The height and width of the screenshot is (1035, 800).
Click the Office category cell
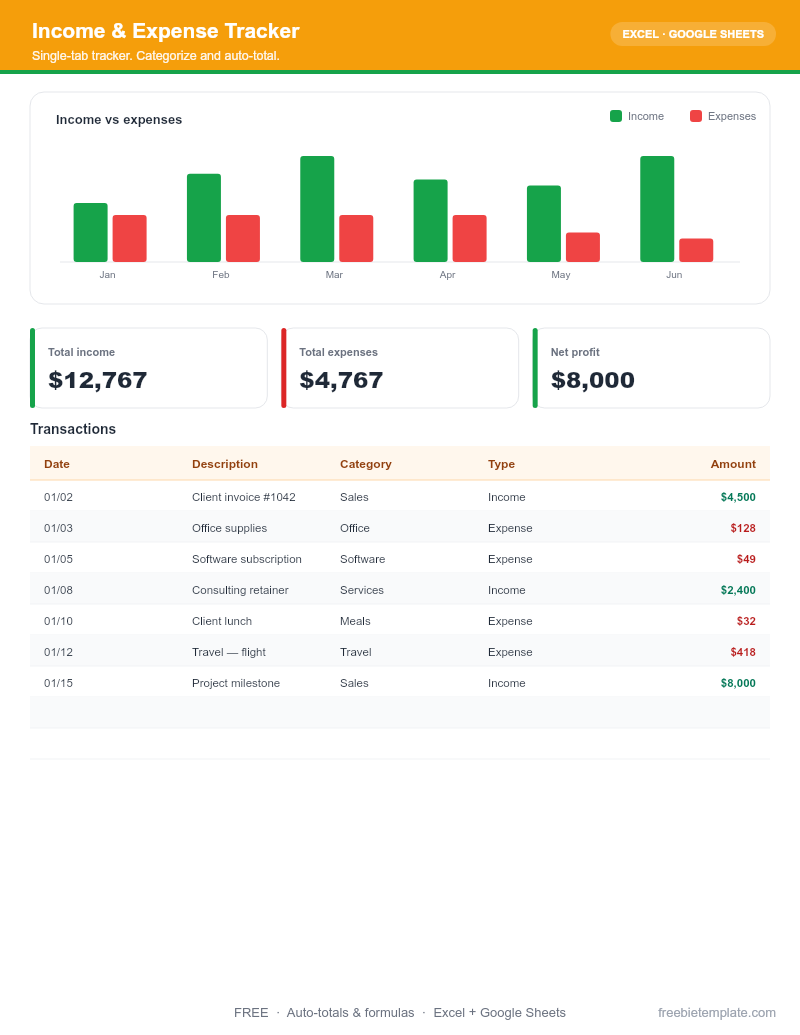click(x=354, y=528)
